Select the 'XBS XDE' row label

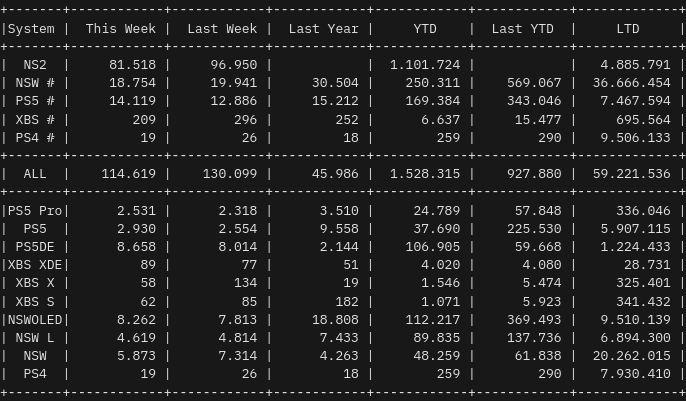pyautogui.click(x=35, y=265)
